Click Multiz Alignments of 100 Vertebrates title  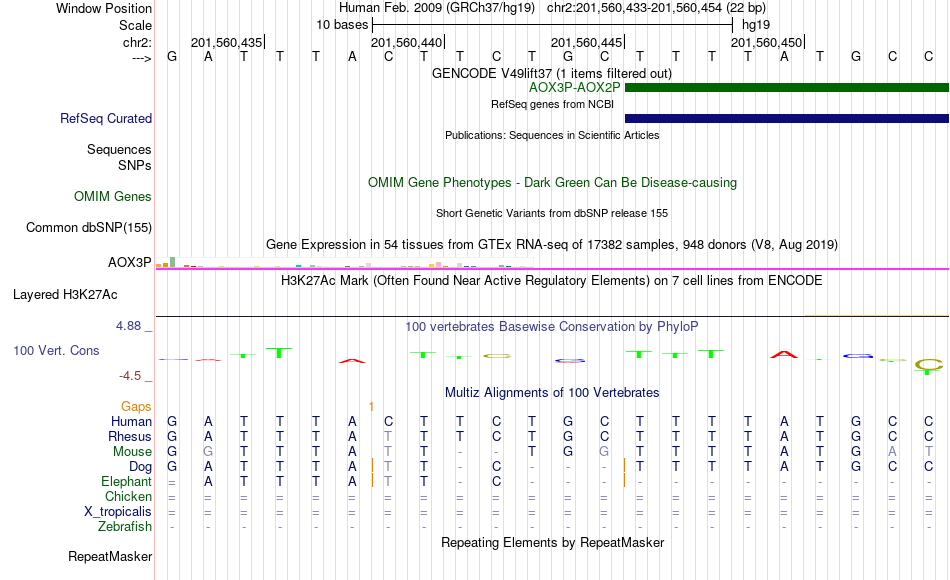(552, 392)
